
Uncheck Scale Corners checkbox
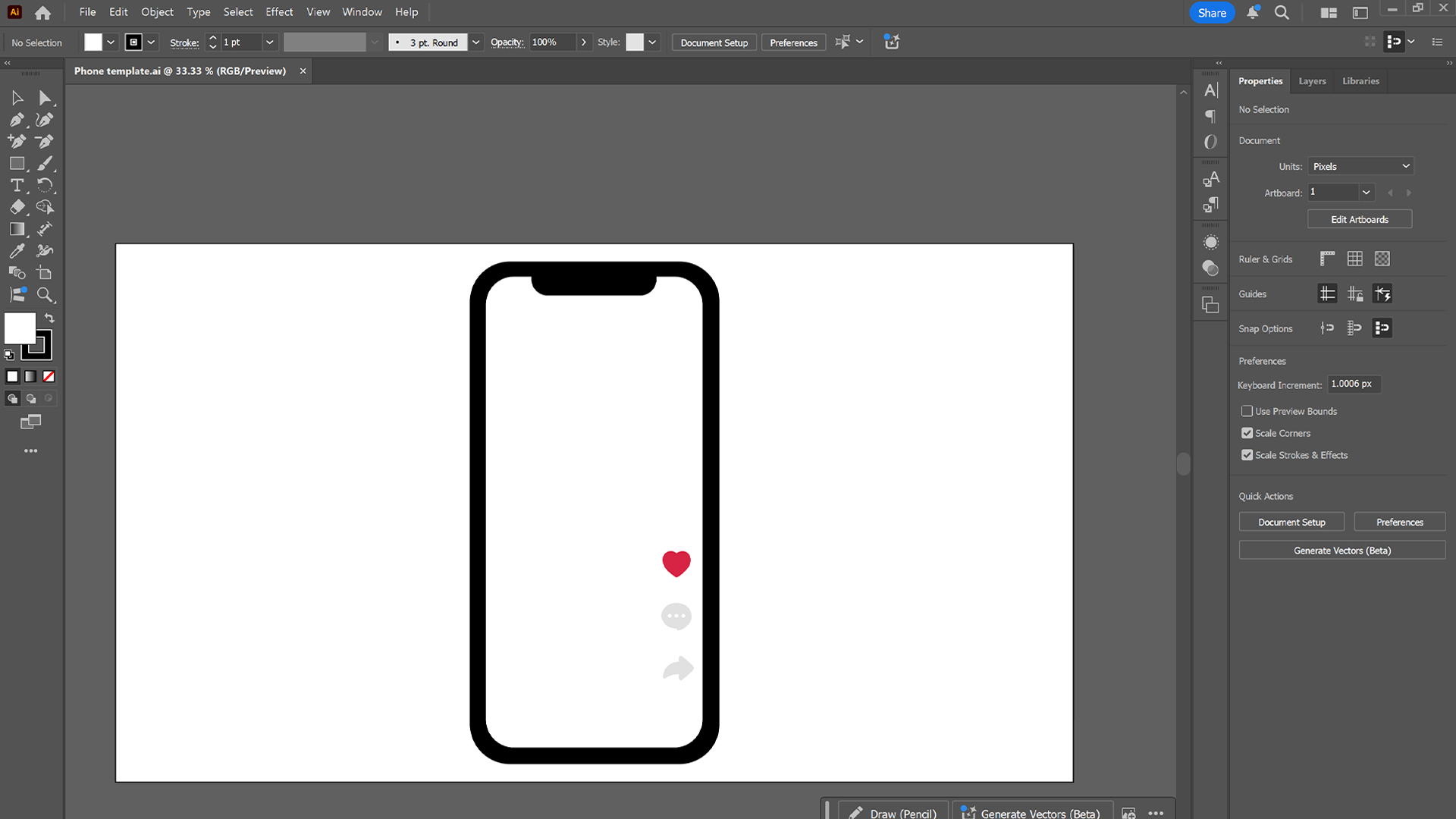pyautogui.click(x=1247, y=433)
